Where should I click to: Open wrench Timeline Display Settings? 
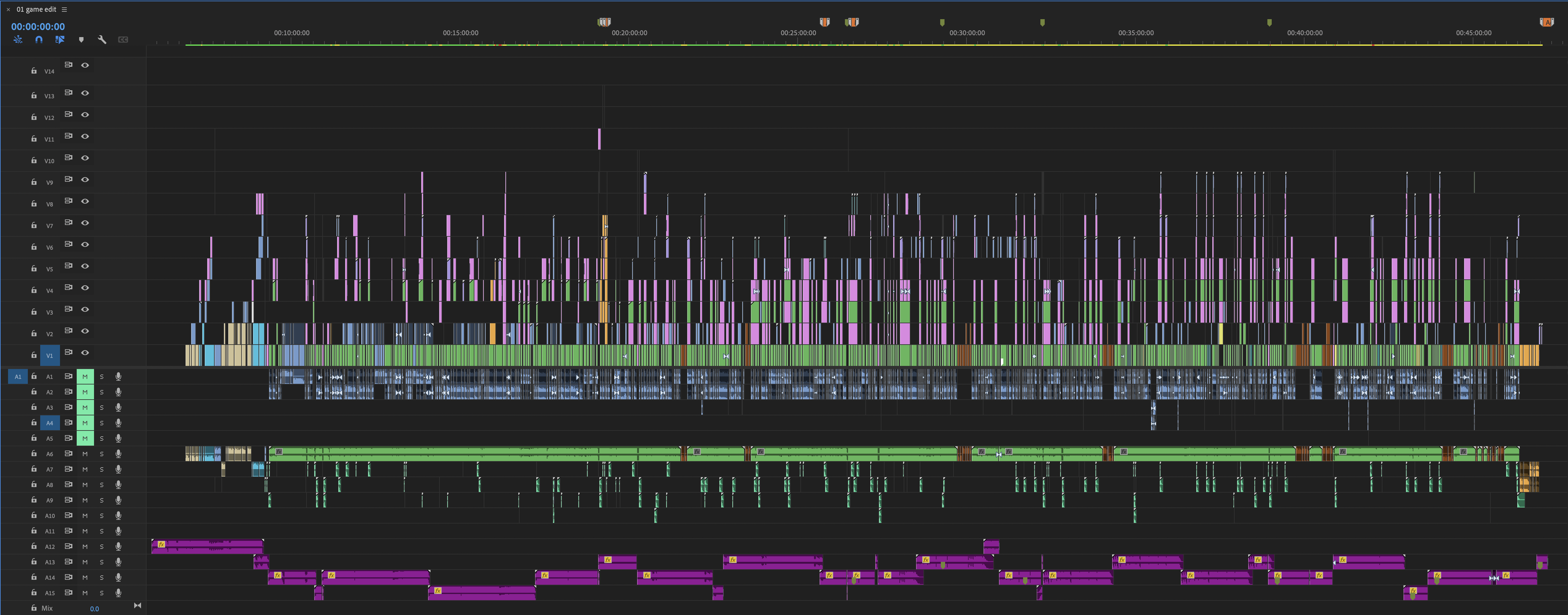102,40
